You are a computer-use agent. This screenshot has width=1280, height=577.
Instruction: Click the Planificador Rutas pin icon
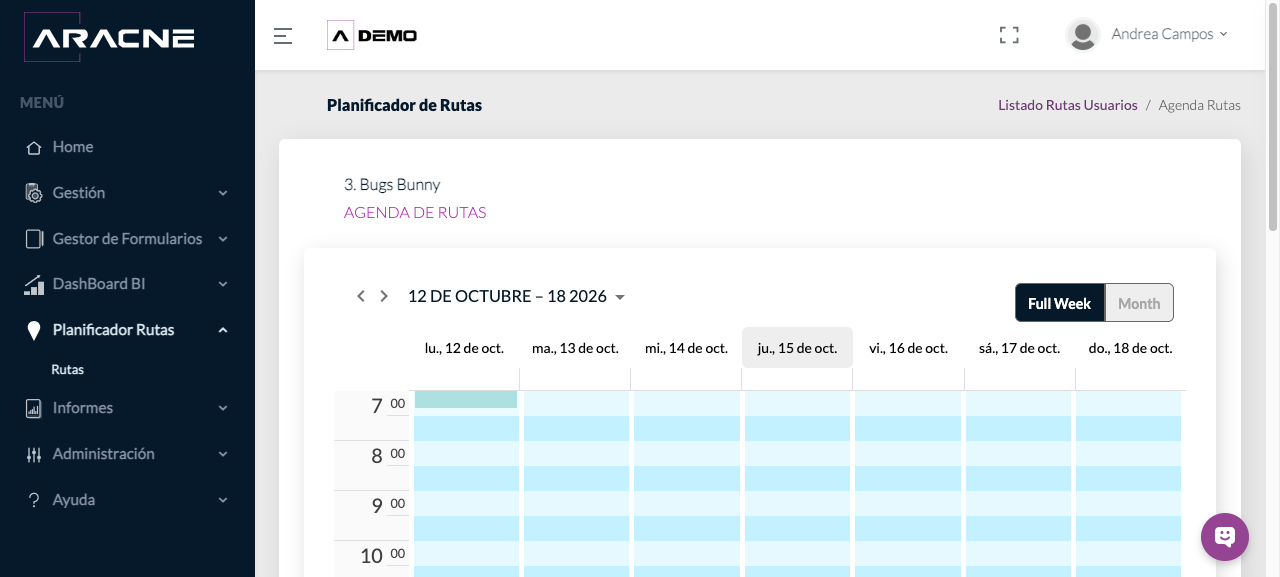point(34,330)
